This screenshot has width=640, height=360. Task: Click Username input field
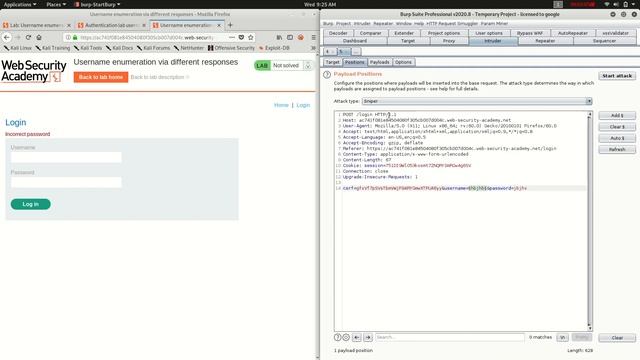66,157
